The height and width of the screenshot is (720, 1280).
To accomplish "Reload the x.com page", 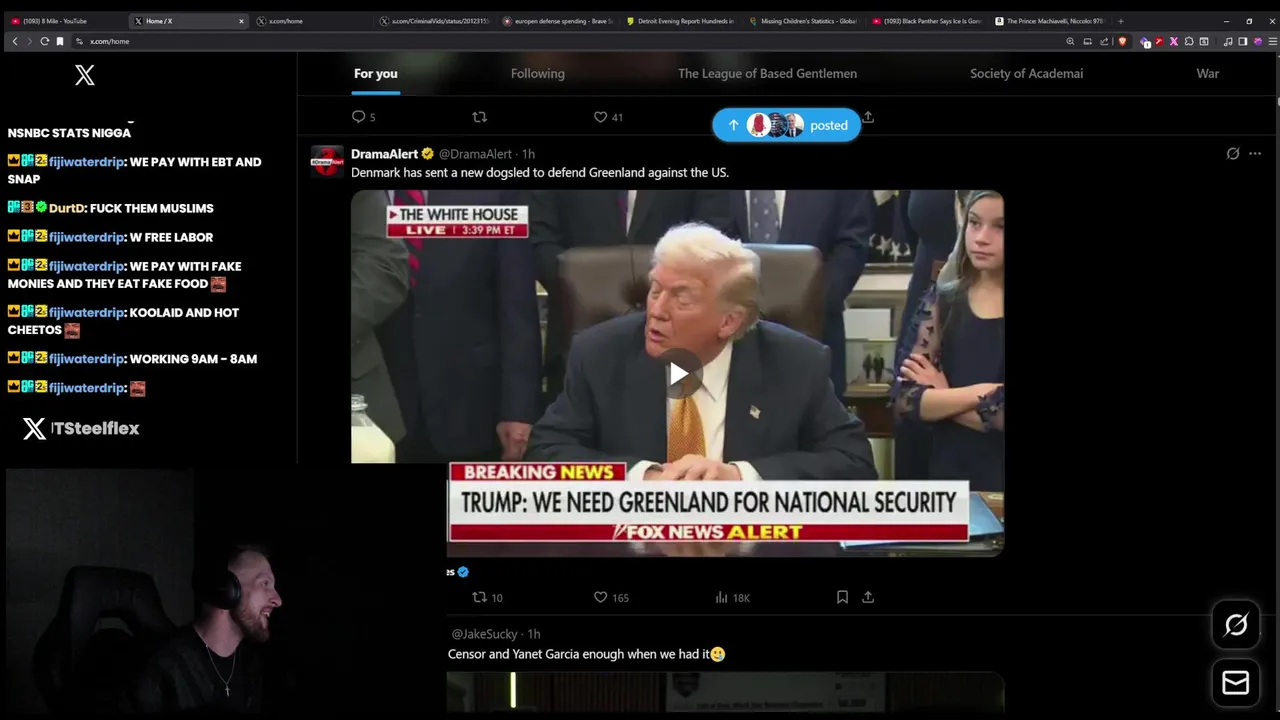I will coord(44,41).
